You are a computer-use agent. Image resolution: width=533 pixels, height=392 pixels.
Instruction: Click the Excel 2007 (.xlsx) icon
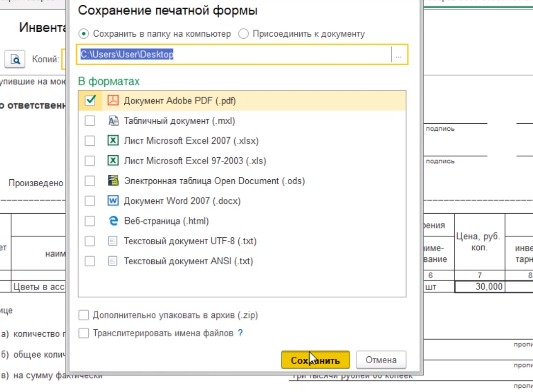click(113, 140)
